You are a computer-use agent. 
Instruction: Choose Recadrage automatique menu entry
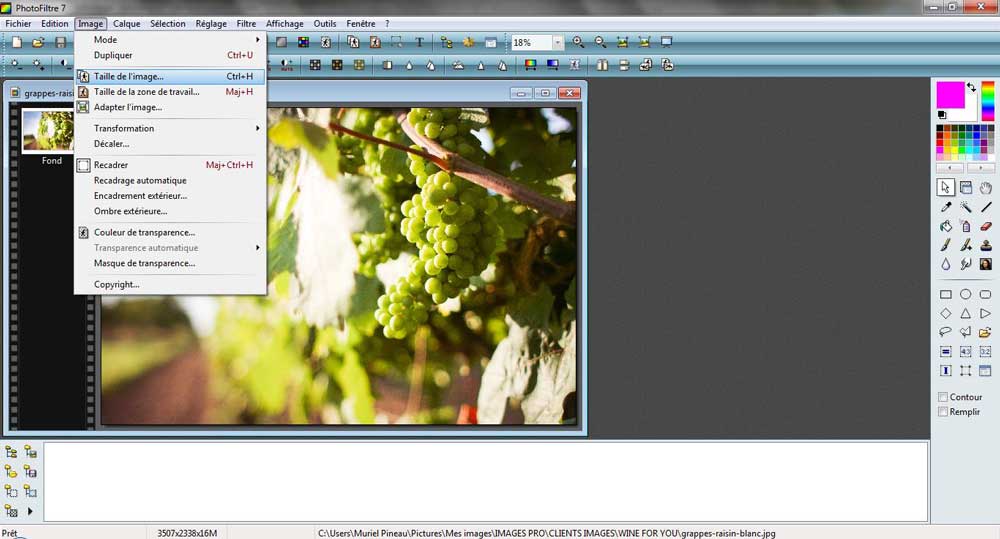(x=170, y=181)
